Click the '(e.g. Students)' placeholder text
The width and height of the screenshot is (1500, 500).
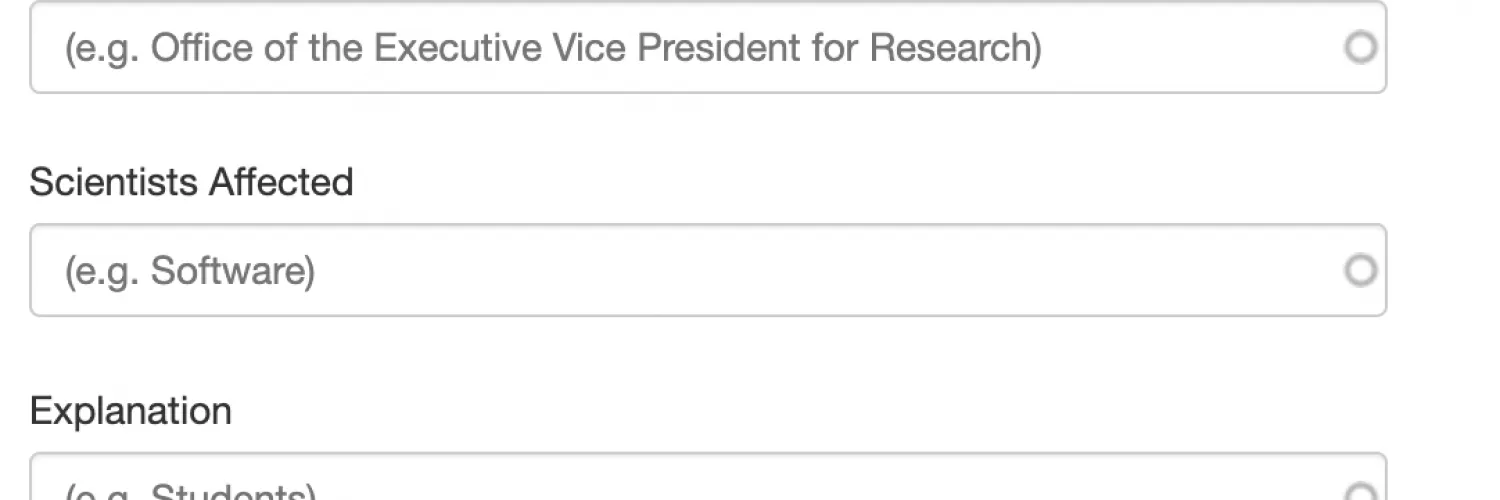point(190,492)
